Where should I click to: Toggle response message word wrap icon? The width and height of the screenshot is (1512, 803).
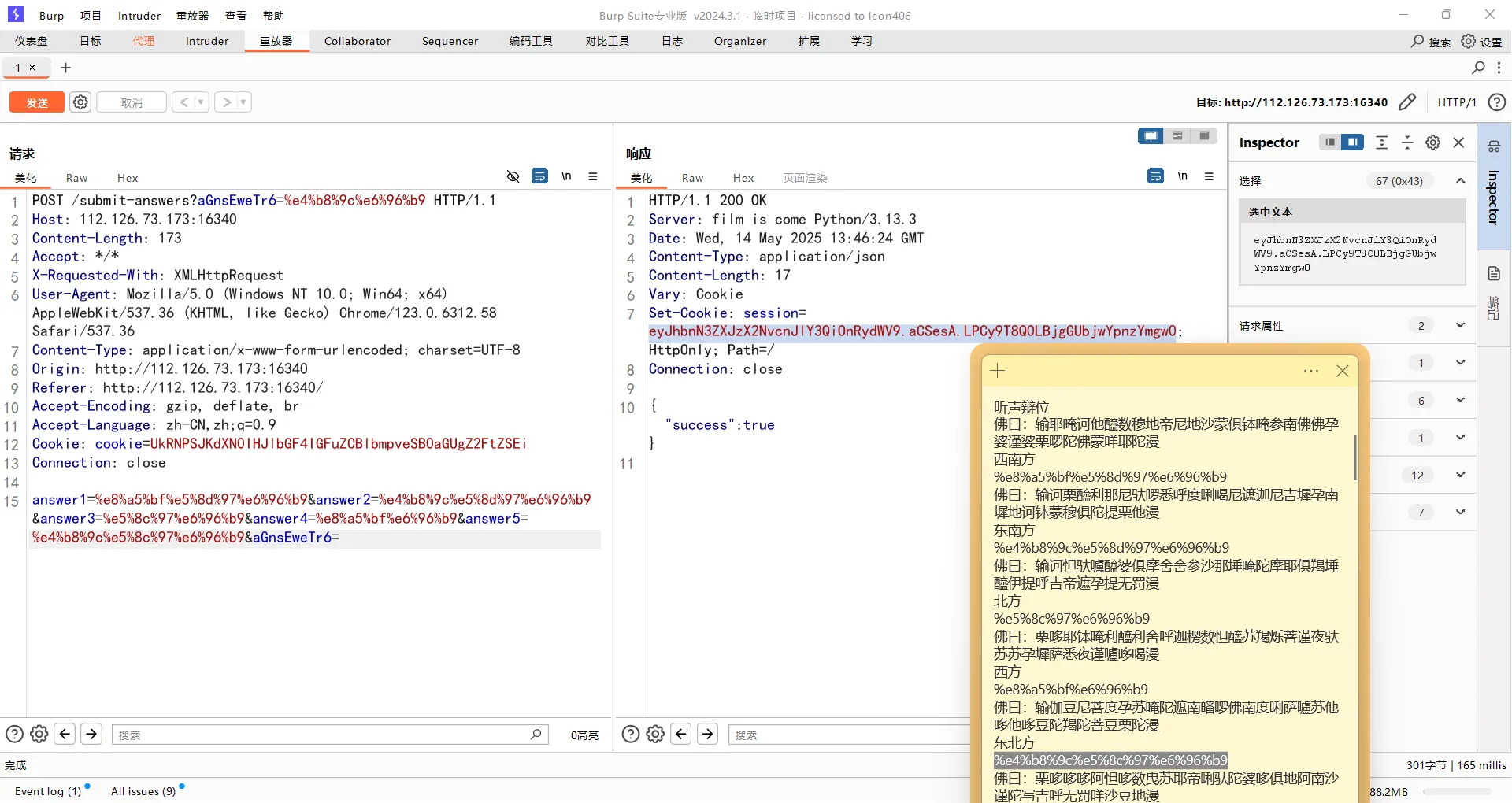pos(1155,176)
